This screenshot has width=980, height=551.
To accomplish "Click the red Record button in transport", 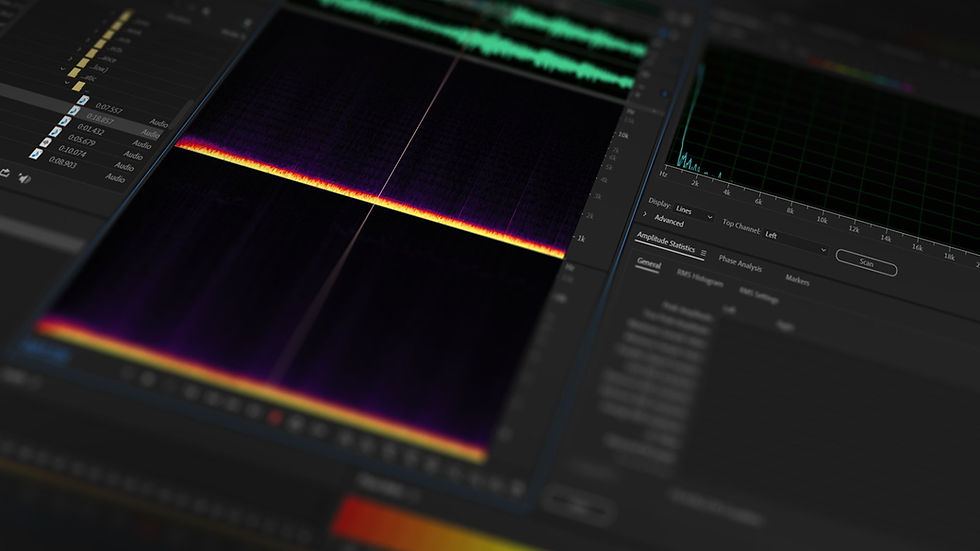I will coord(274,417).
